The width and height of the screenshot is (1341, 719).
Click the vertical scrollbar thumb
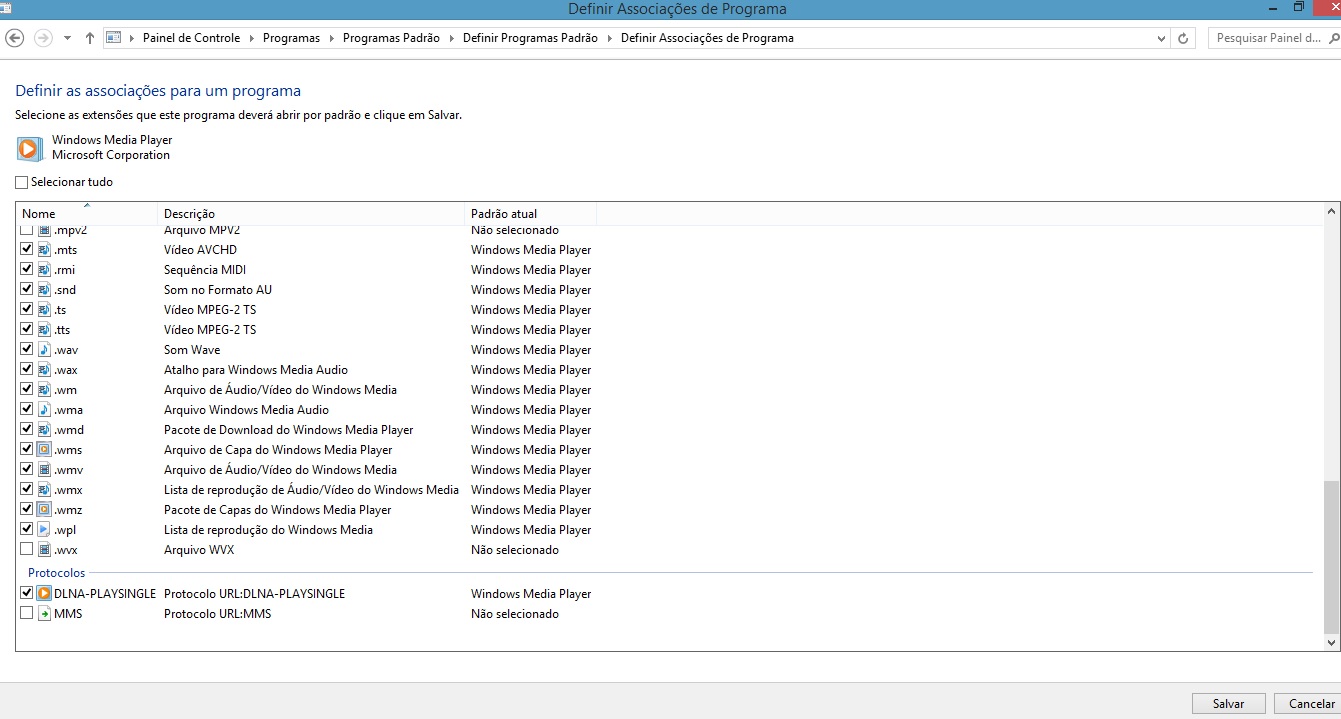coord(1331,556)
